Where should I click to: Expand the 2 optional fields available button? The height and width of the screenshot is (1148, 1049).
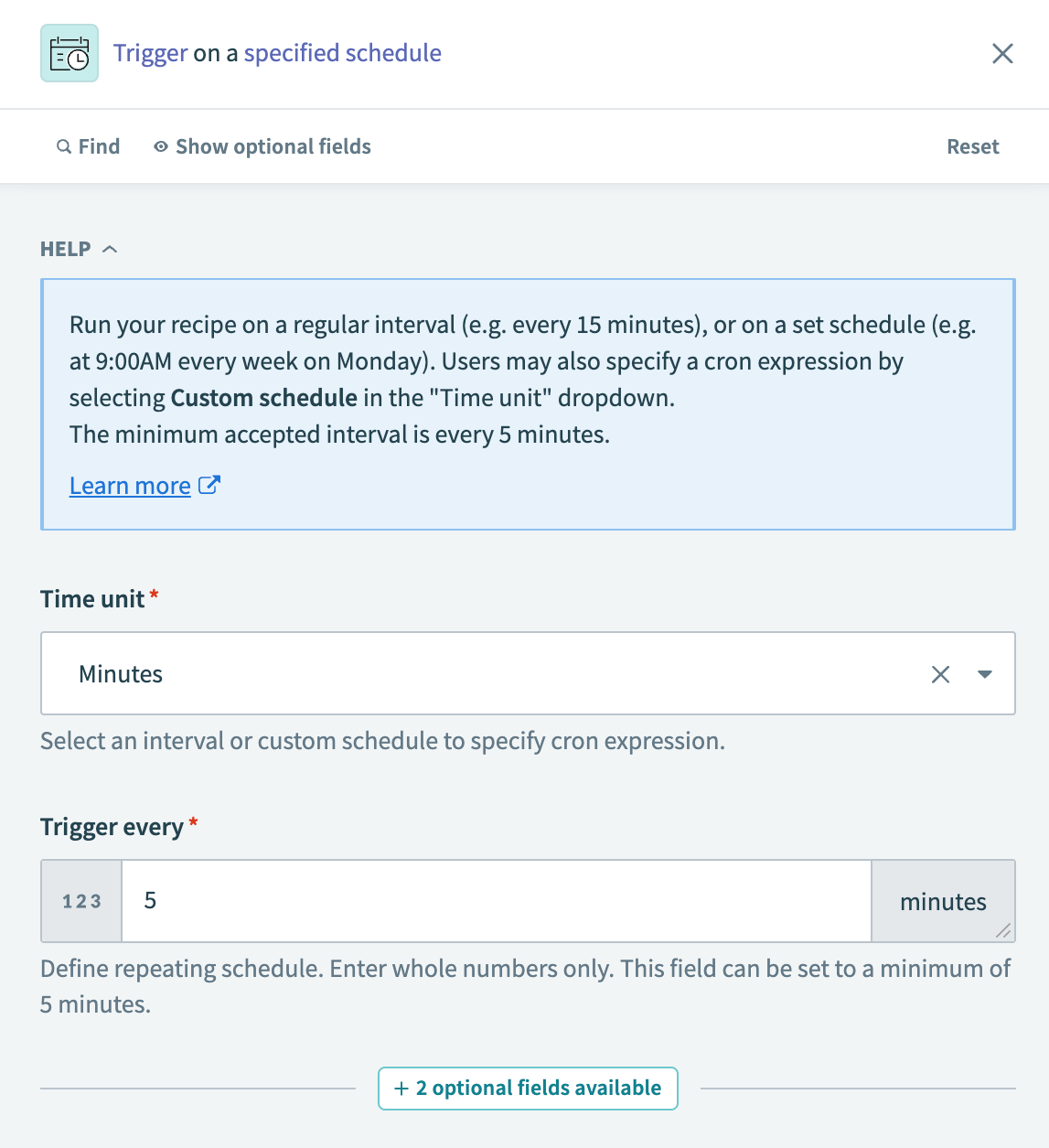point(528,1088)
